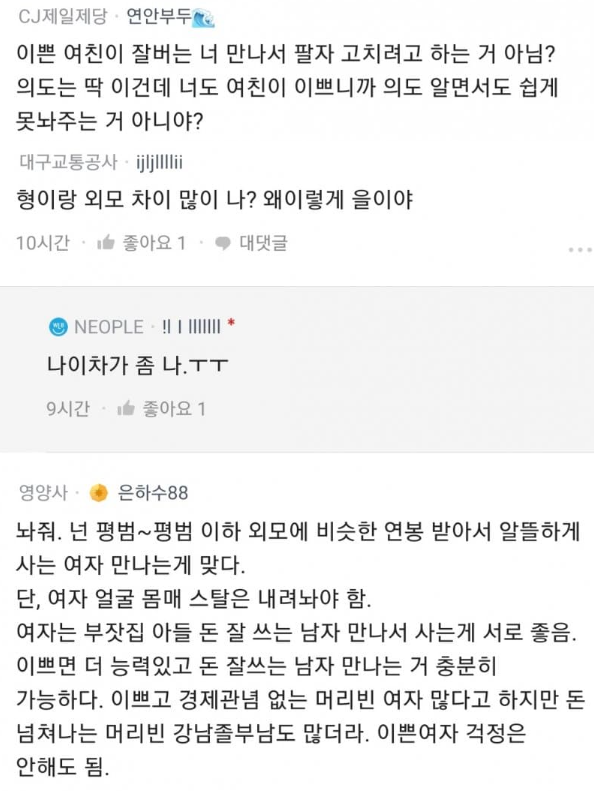
Task: Click the orange badge icon beside 은하수88
Action: [99, 492]
